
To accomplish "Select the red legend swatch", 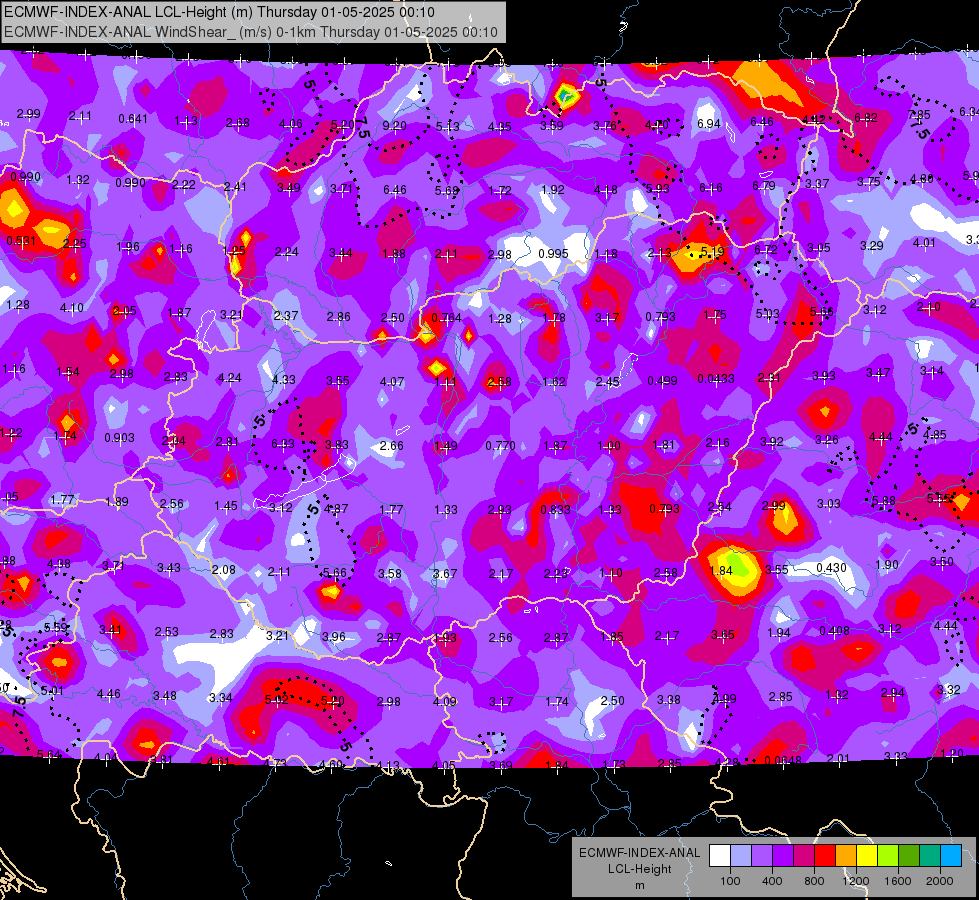I will (825, 856).
